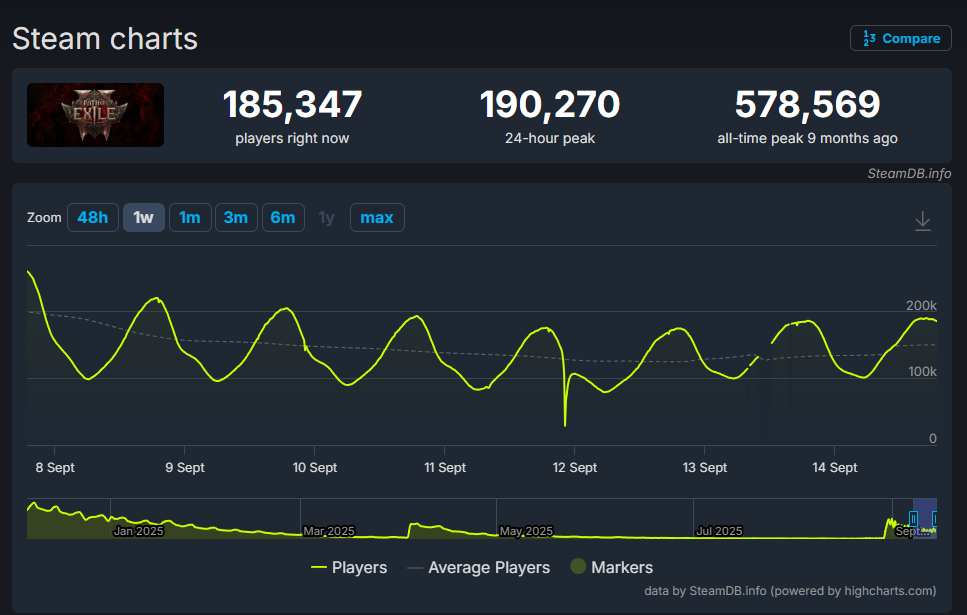Click the Mar 2025 area in navigator
Image resolution: width=967 pixels, height=615 pixels.
pyautogui.click(x=329, y=531)
